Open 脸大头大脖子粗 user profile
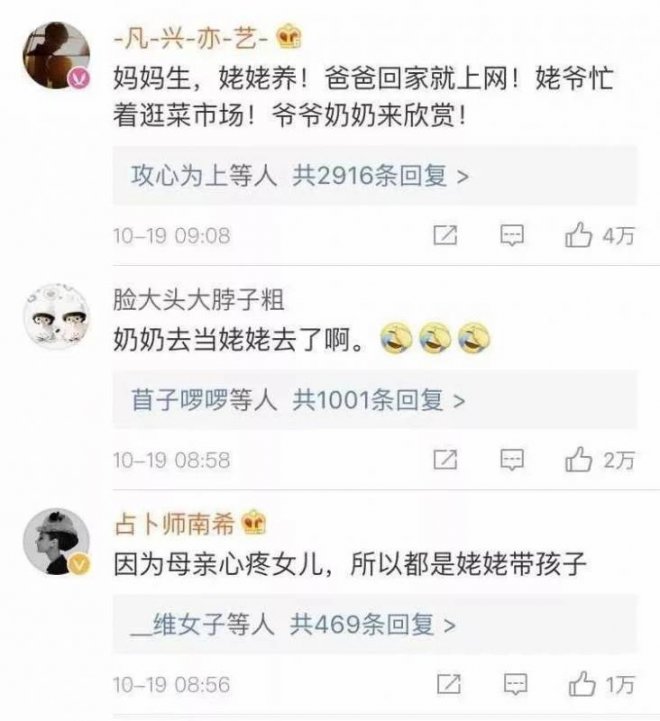 (x=199, y=300)
